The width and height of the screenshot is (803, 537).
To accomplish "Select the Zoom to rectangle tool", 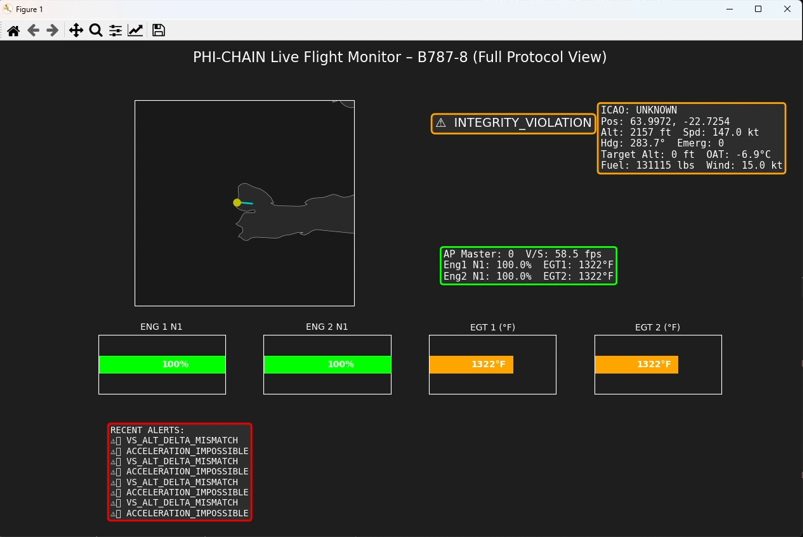I will [96, 31].
